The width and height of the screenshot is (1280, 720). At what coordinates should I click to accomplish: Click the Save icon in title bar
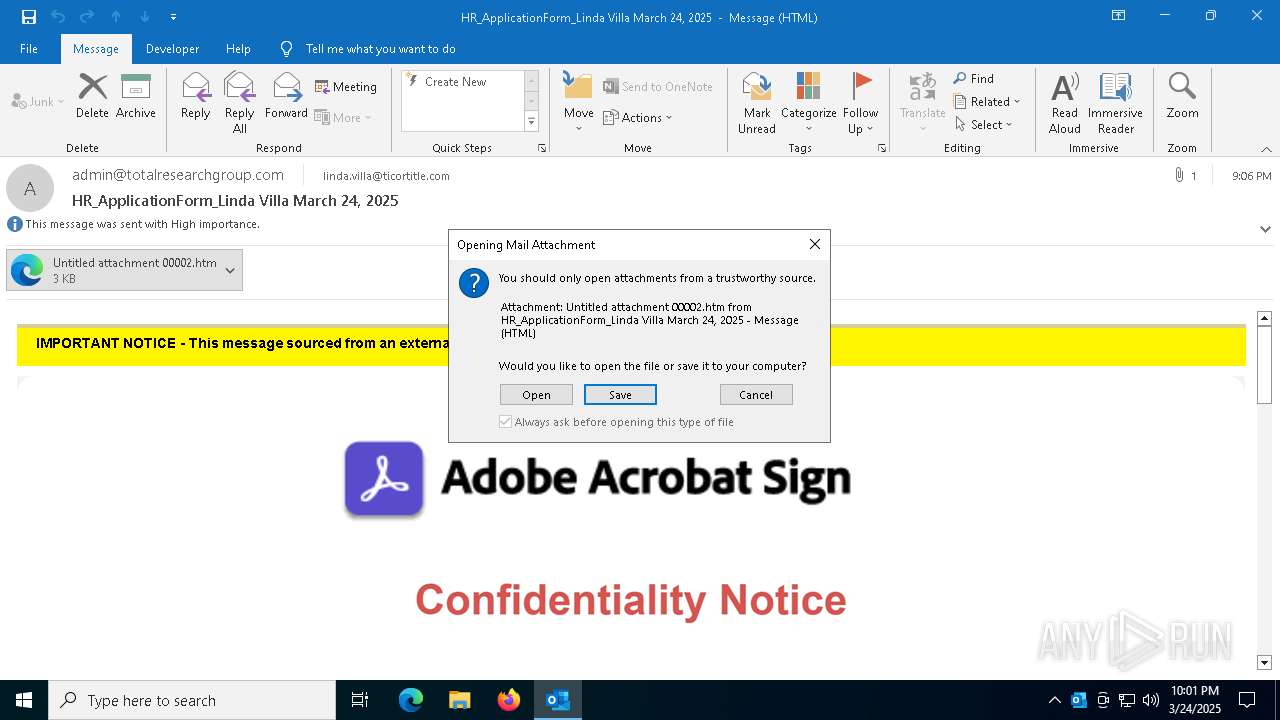pyautogui.click(x=29, y=17)
